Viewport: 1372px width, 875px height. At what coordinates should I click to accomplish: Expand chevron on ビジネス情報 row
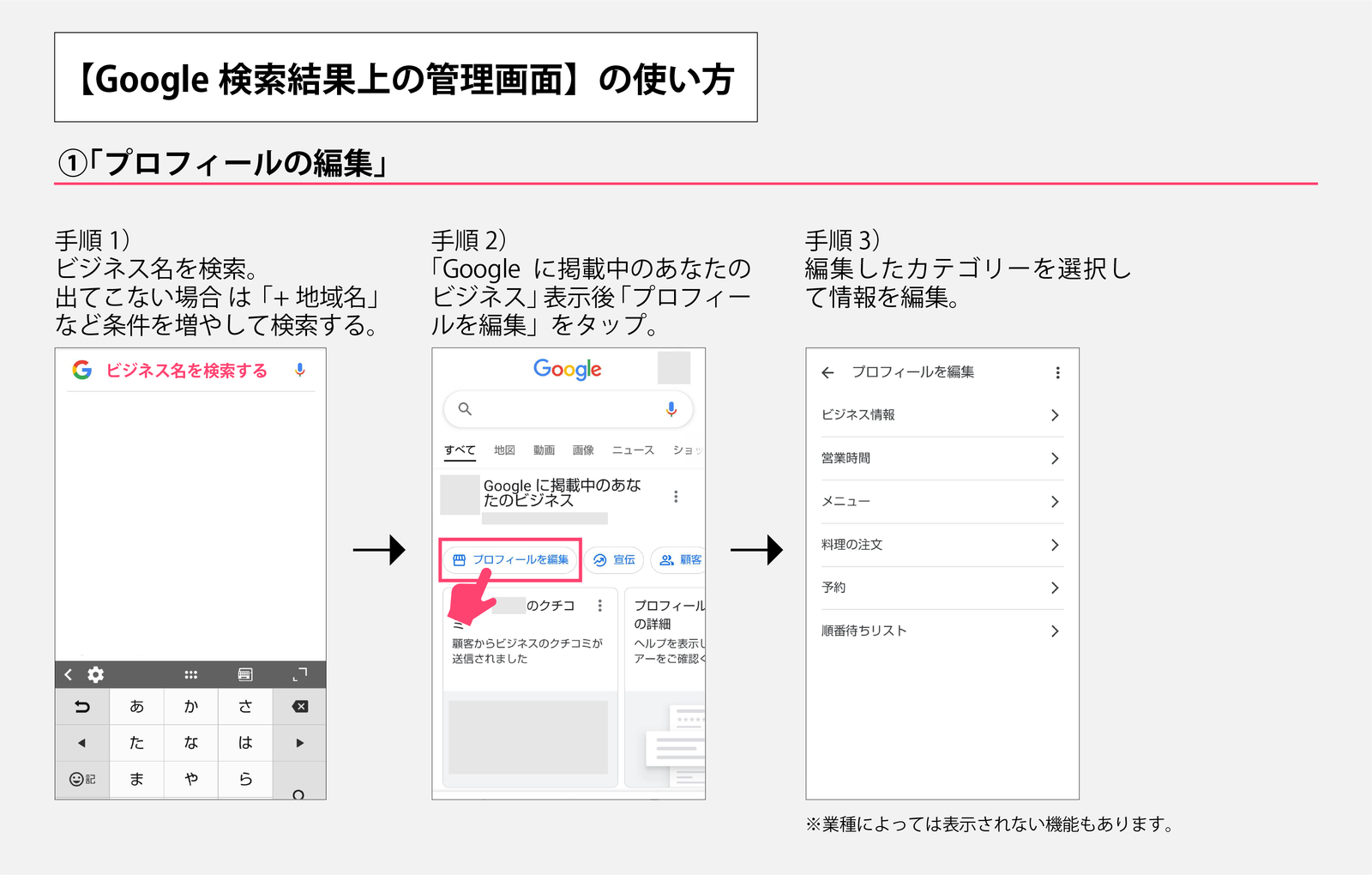click(1055, 415)
